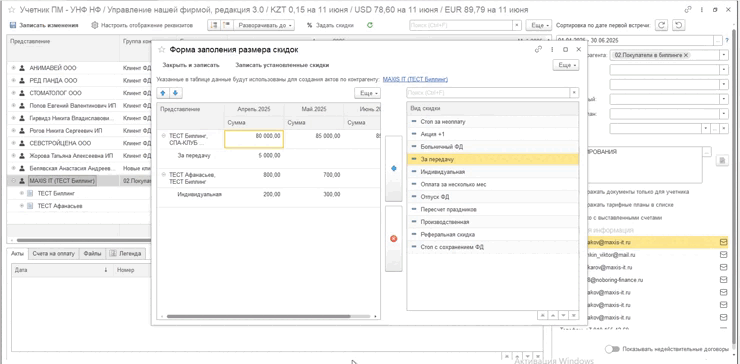Select discount type Отпуск ФД

[x=492, y=197]
